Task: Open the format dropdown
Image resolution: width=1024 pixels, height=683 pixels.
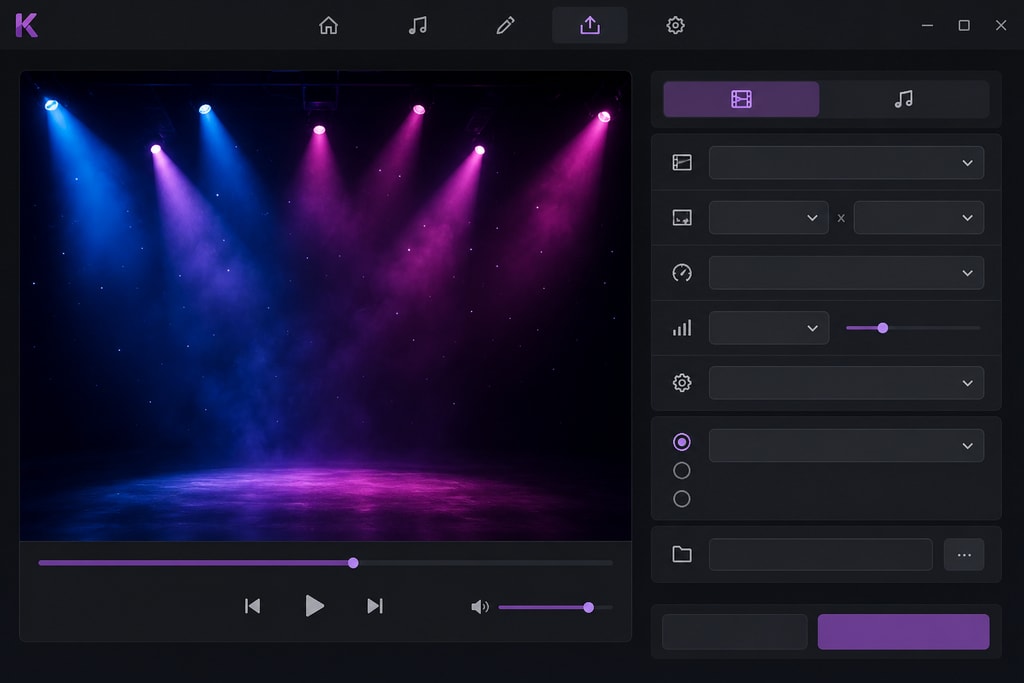Action: [x=846, y=163]
